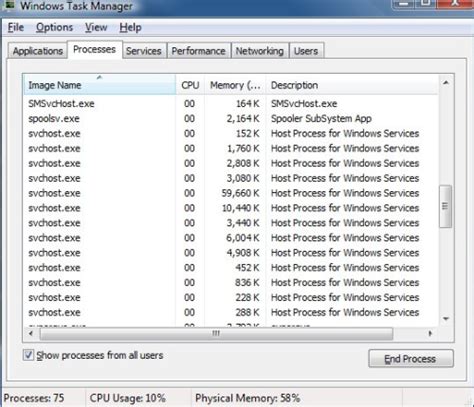
Task: Switch to the Services tab
Action: (144, 51)
